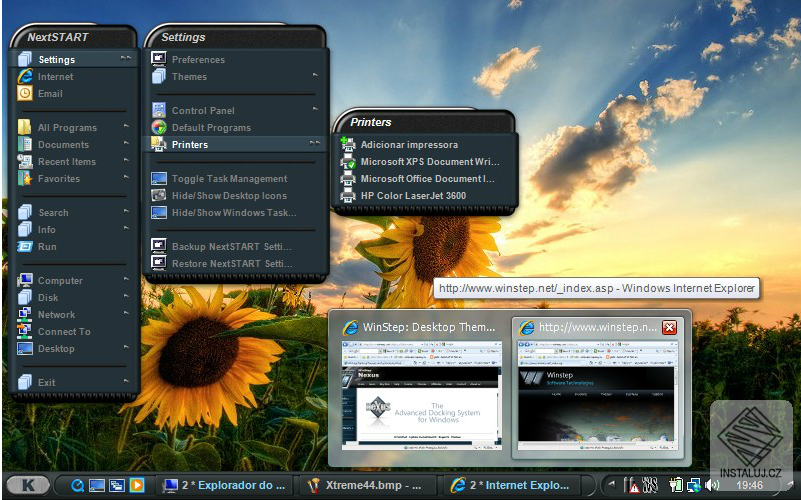Click the tray warning alert icon
Screen dimensions: 801x500
click(632, 485)
